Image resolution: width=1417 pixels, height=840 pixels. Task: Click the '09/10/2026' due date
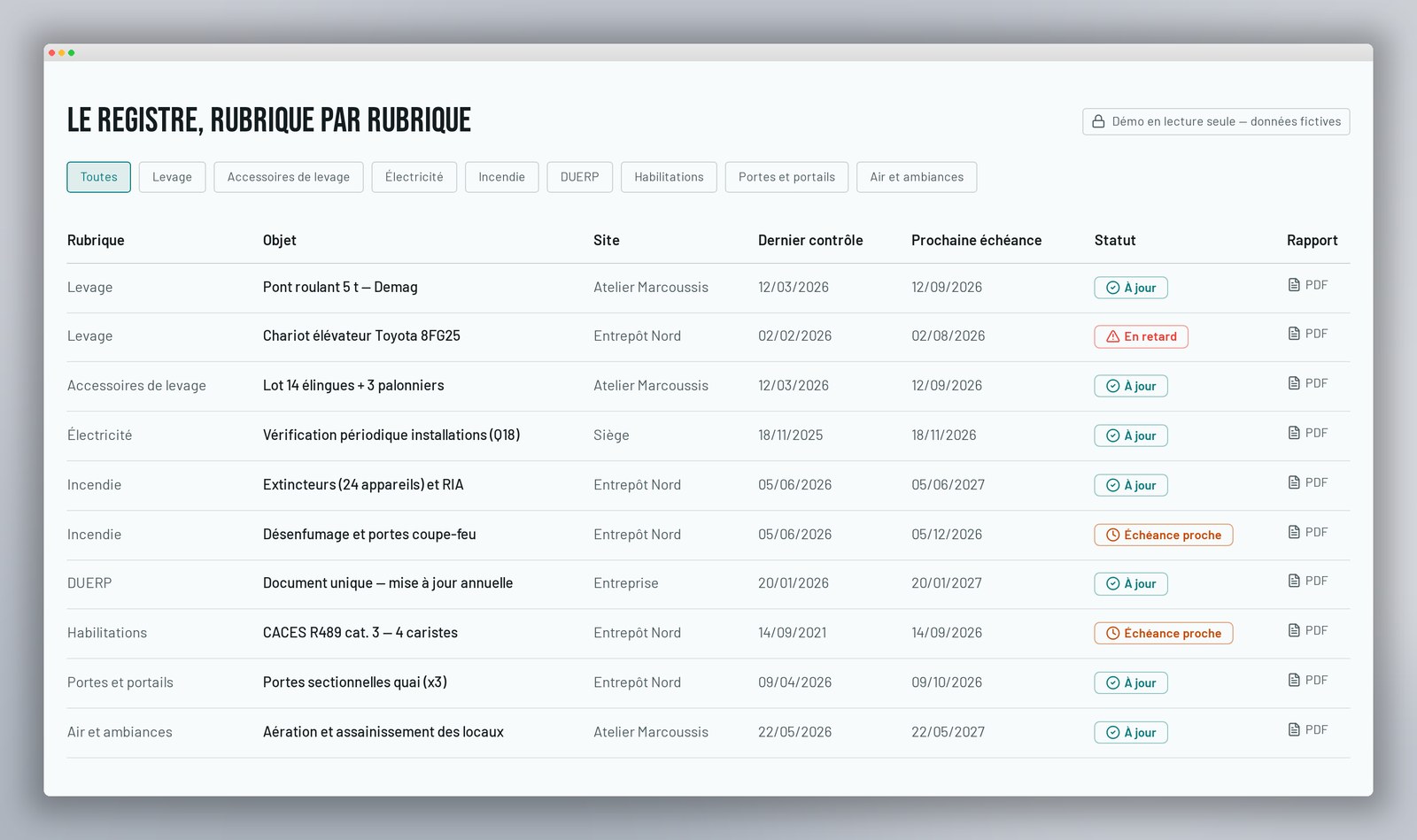point(947,682)
